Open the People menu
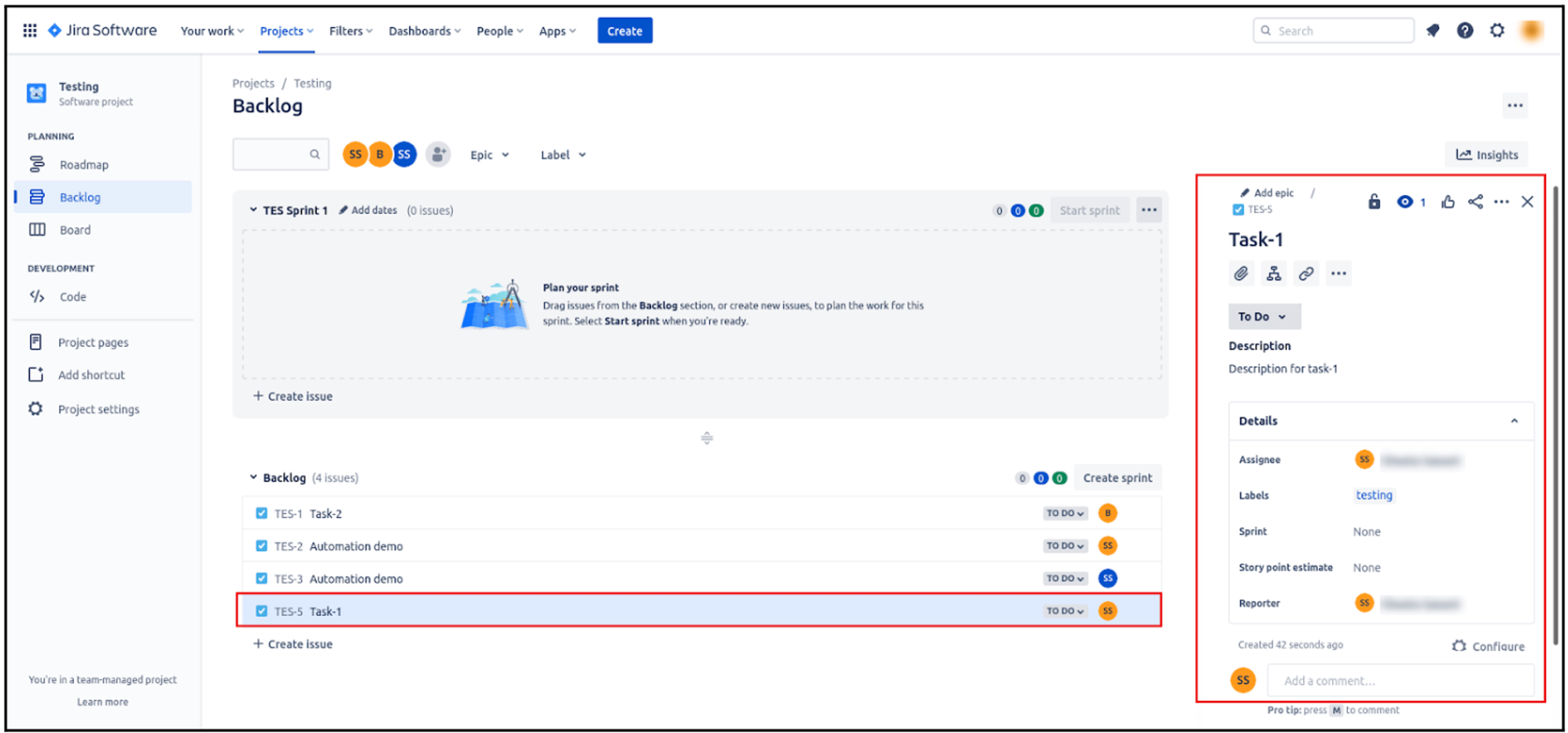 [x=499, y=31]
